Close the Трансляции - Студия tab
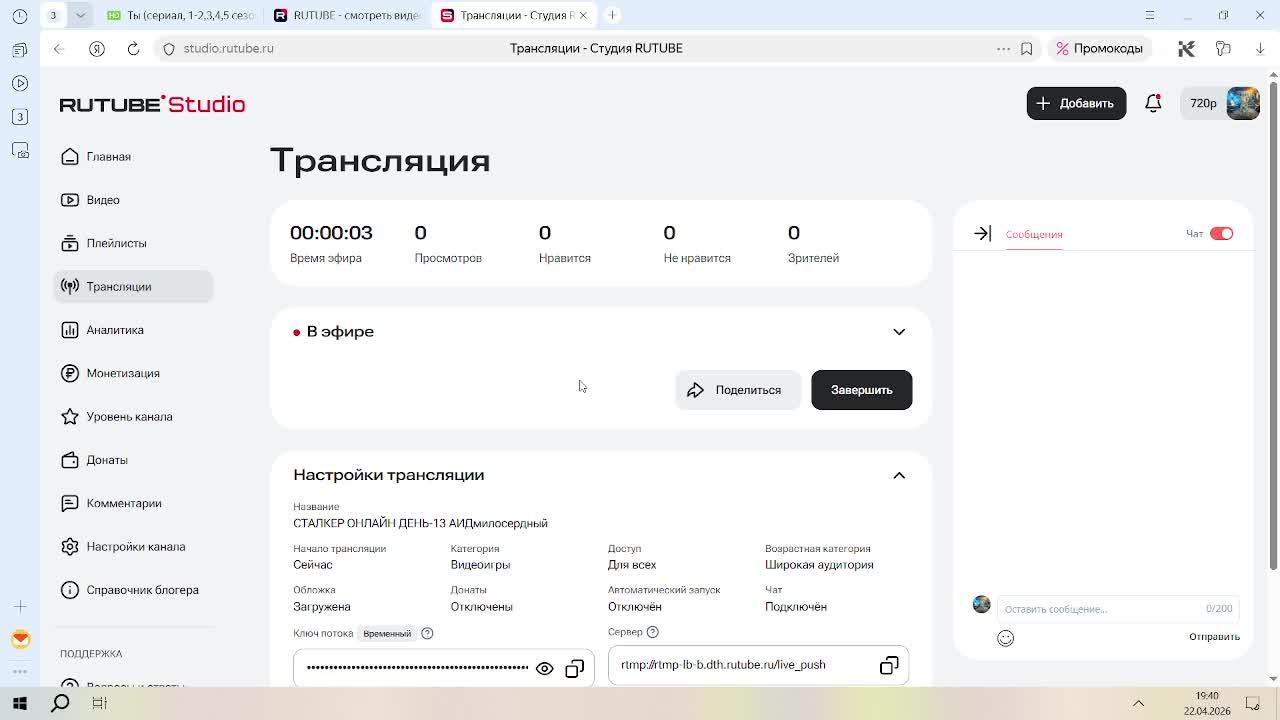Viewport: 1280px width, 720px height. point(583,15)
